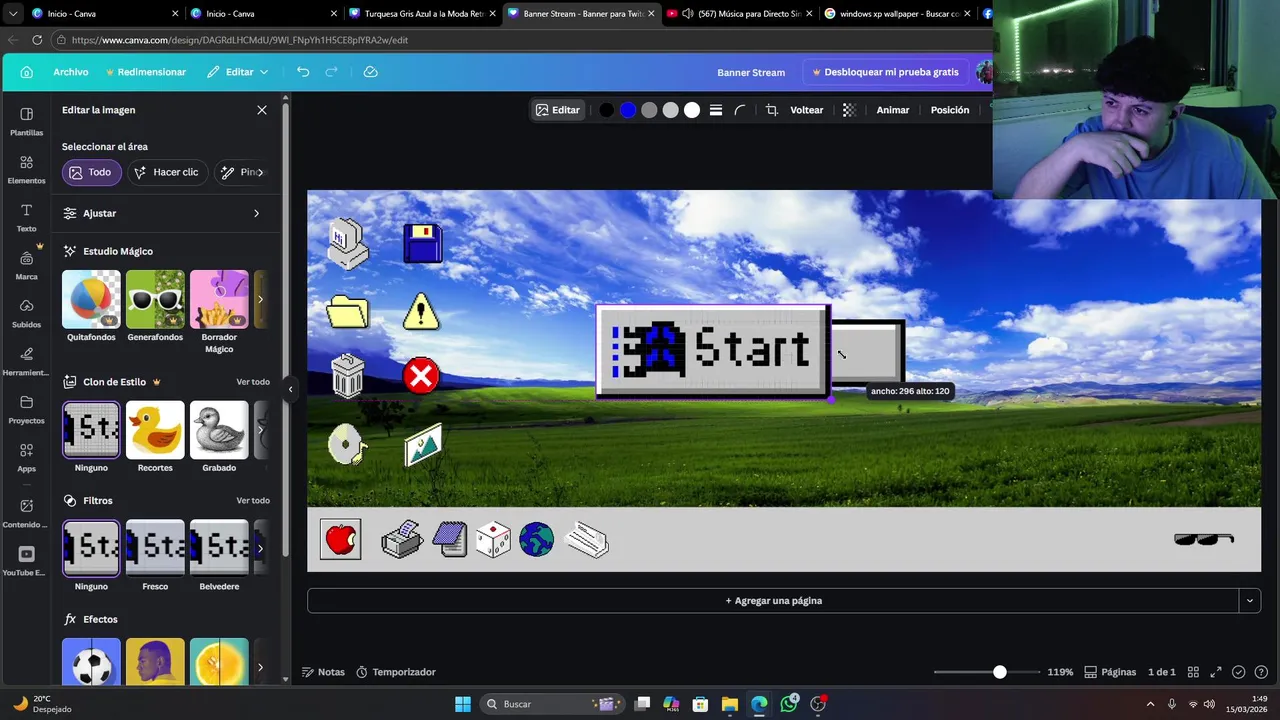The image size is (1280, 720).
Task: Click the Windows Start button
Action: (463, 704)
